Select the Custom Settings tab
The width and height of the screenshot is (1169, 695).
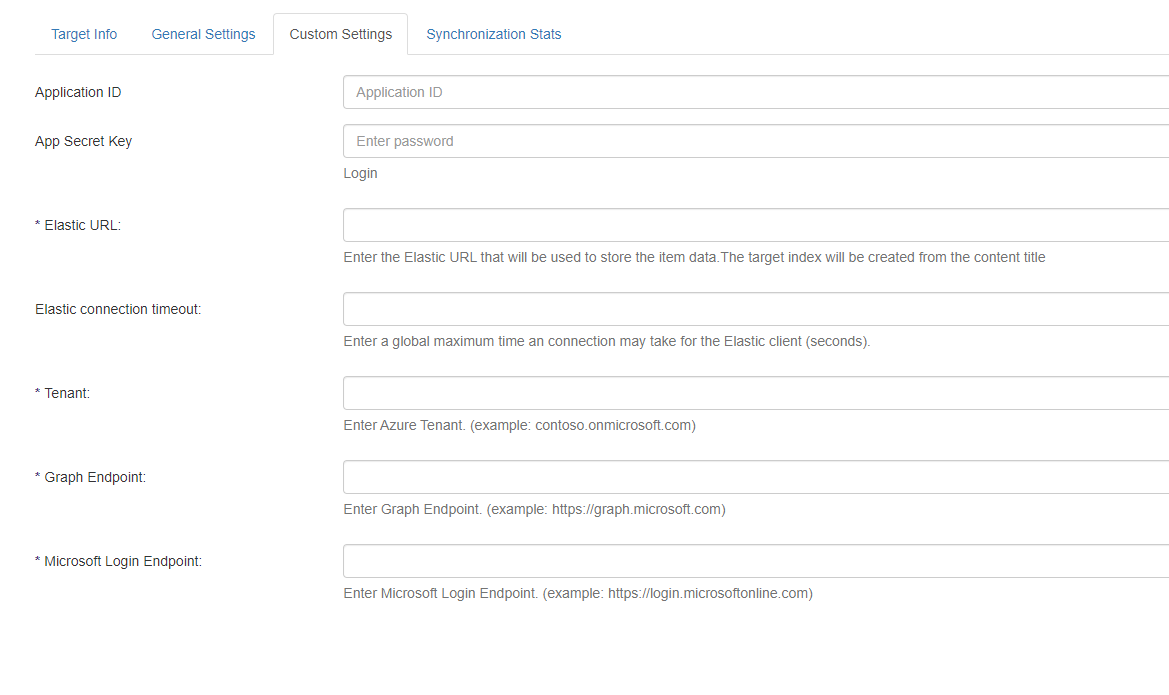340,34
